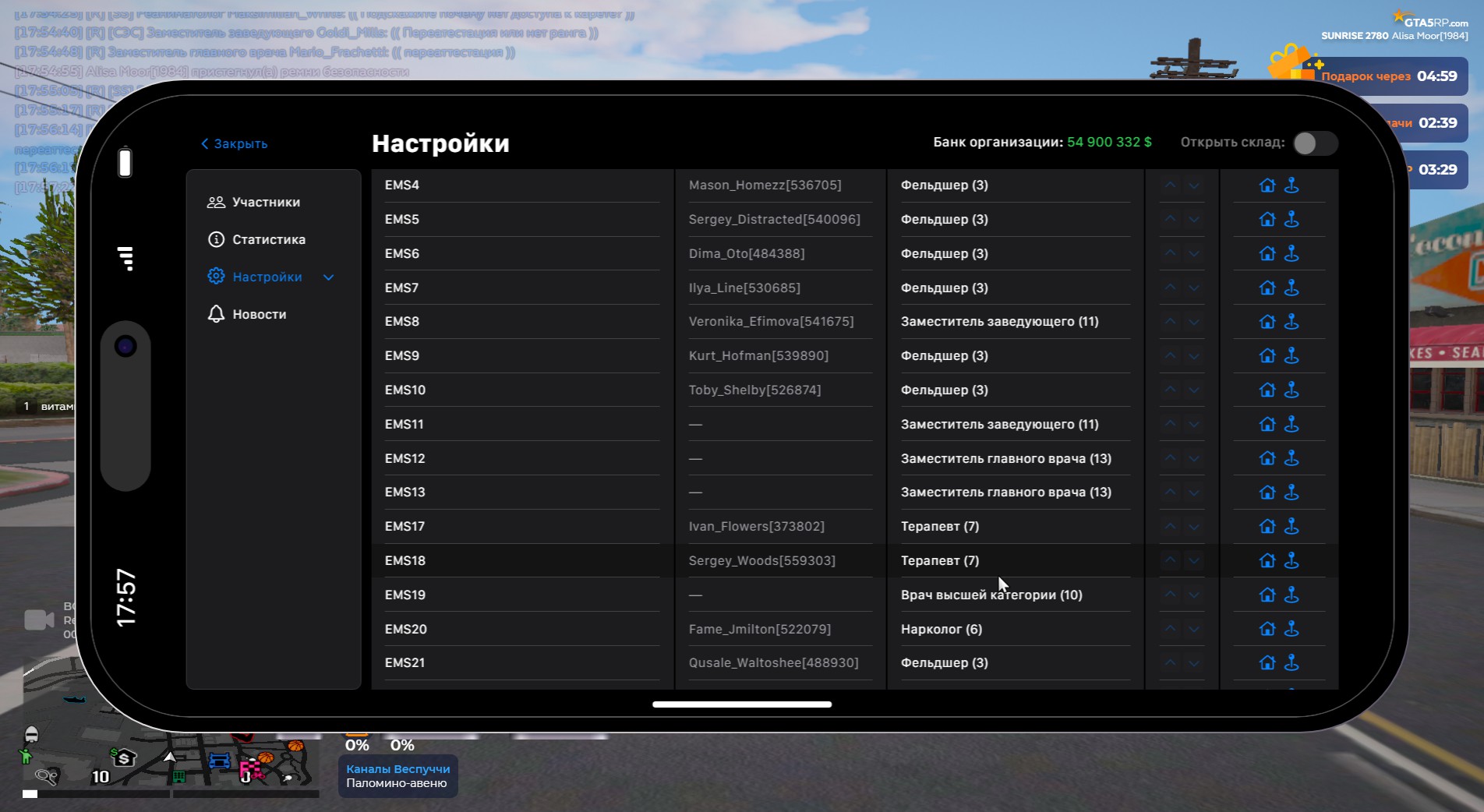Click the map pin icon for EMS20

tap(1291, 629)
